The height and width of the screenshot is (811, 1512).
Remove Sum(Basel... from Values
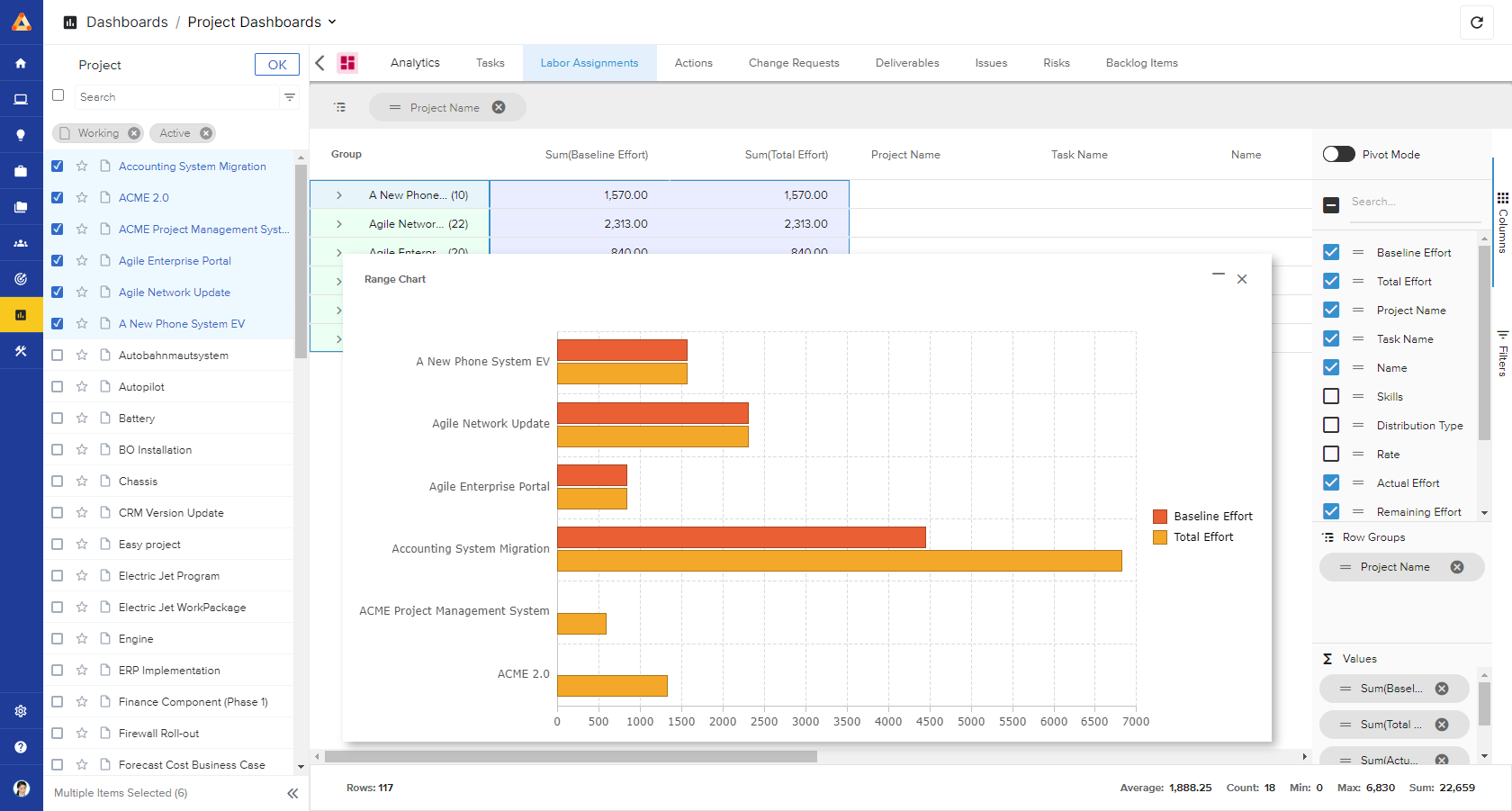coord(1442,689)
